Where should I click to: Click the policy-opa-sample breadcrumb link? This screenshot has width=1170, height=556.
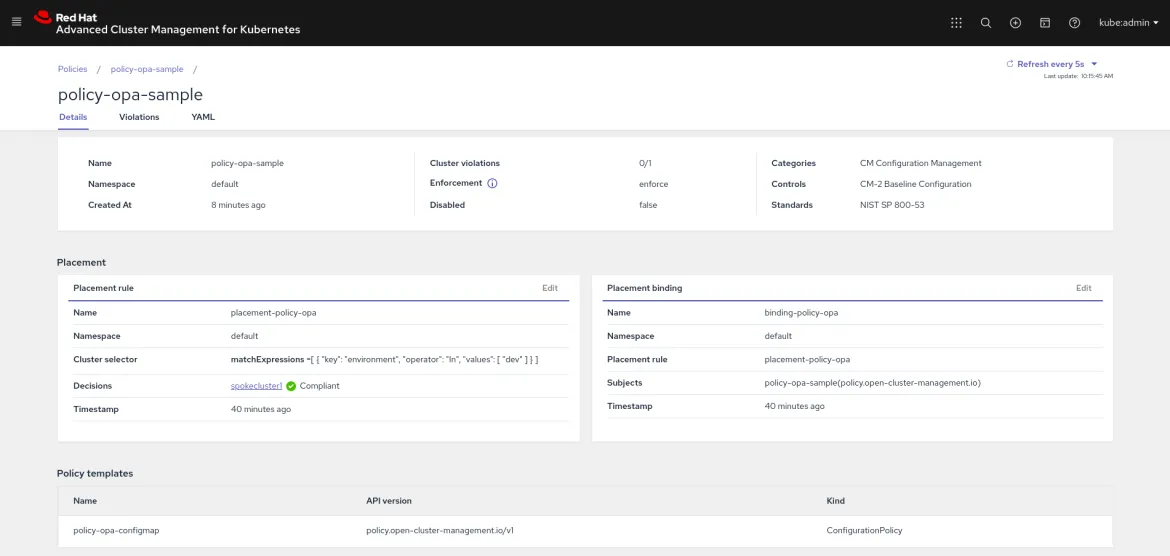tap(147, 69)
